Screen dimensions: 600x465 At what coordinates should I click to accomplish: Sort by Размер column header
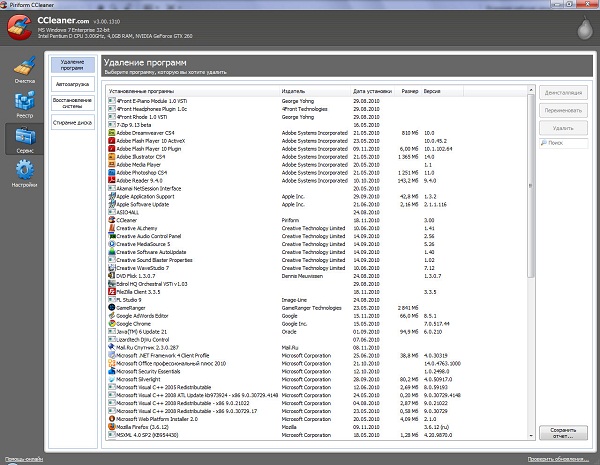pos(408,91)
